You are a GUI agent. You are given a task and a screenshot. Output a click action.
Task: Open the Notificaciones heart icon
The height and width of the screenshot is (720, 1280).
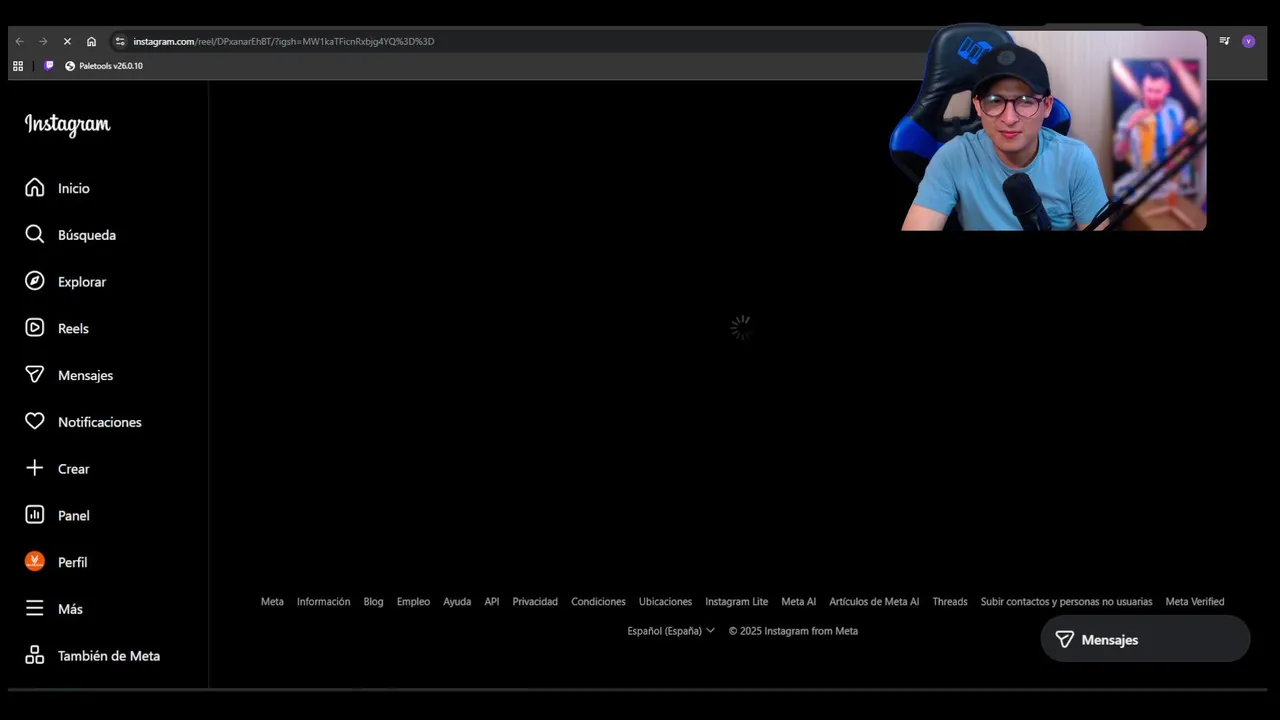tap(35, 421)
